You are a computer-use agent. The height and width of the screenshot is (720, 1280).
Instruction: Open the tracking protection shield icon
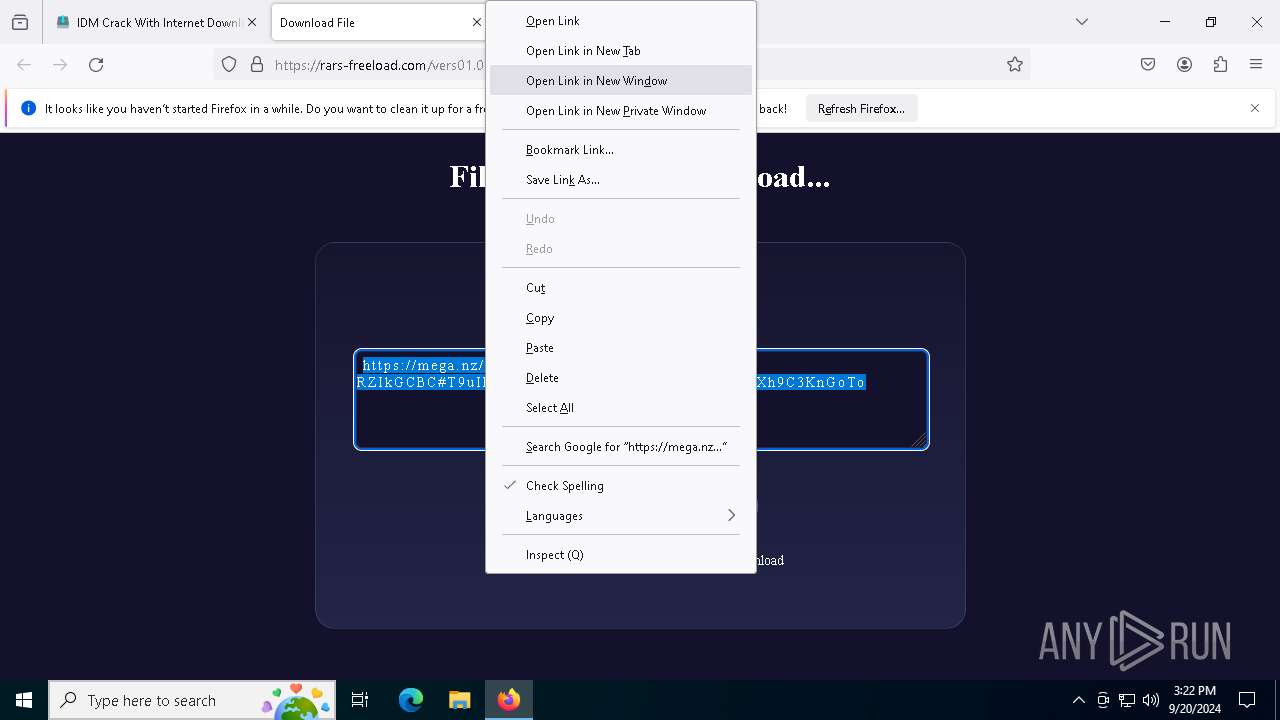coord(229,65)
